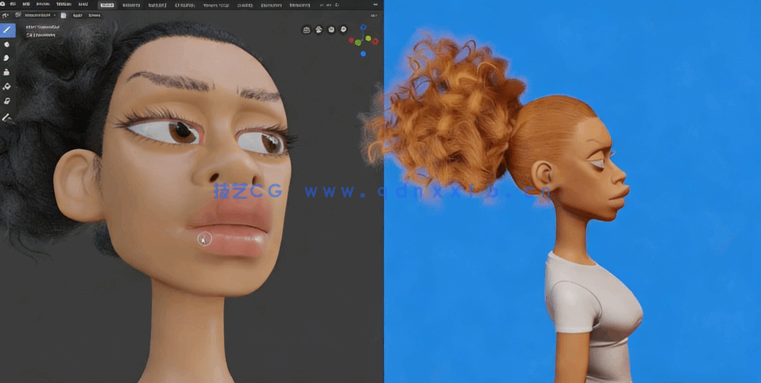Open small dropdown at viewport header's right

tap(375, 16)
